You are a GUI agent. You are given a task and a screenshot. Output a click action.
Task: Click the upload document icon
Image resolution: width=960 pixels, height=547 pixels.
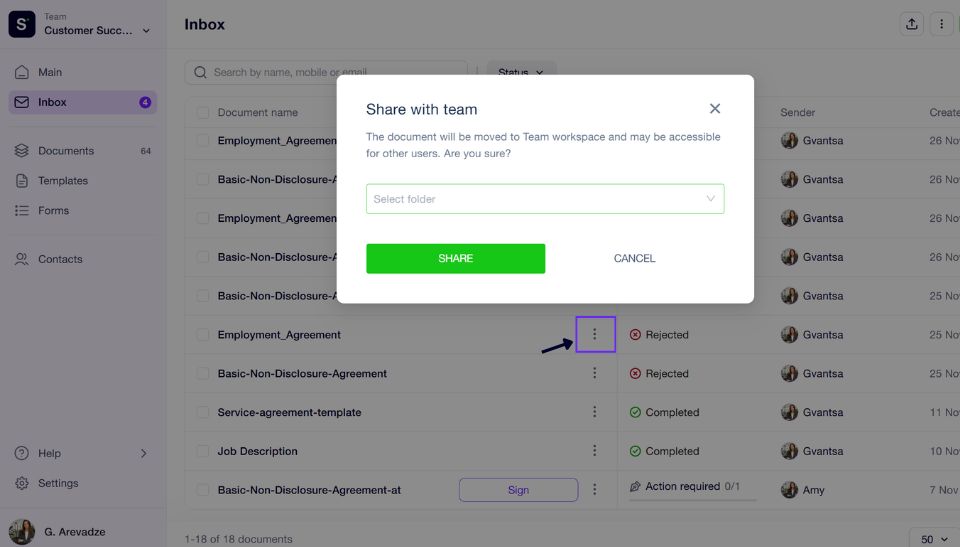point(912,25)
